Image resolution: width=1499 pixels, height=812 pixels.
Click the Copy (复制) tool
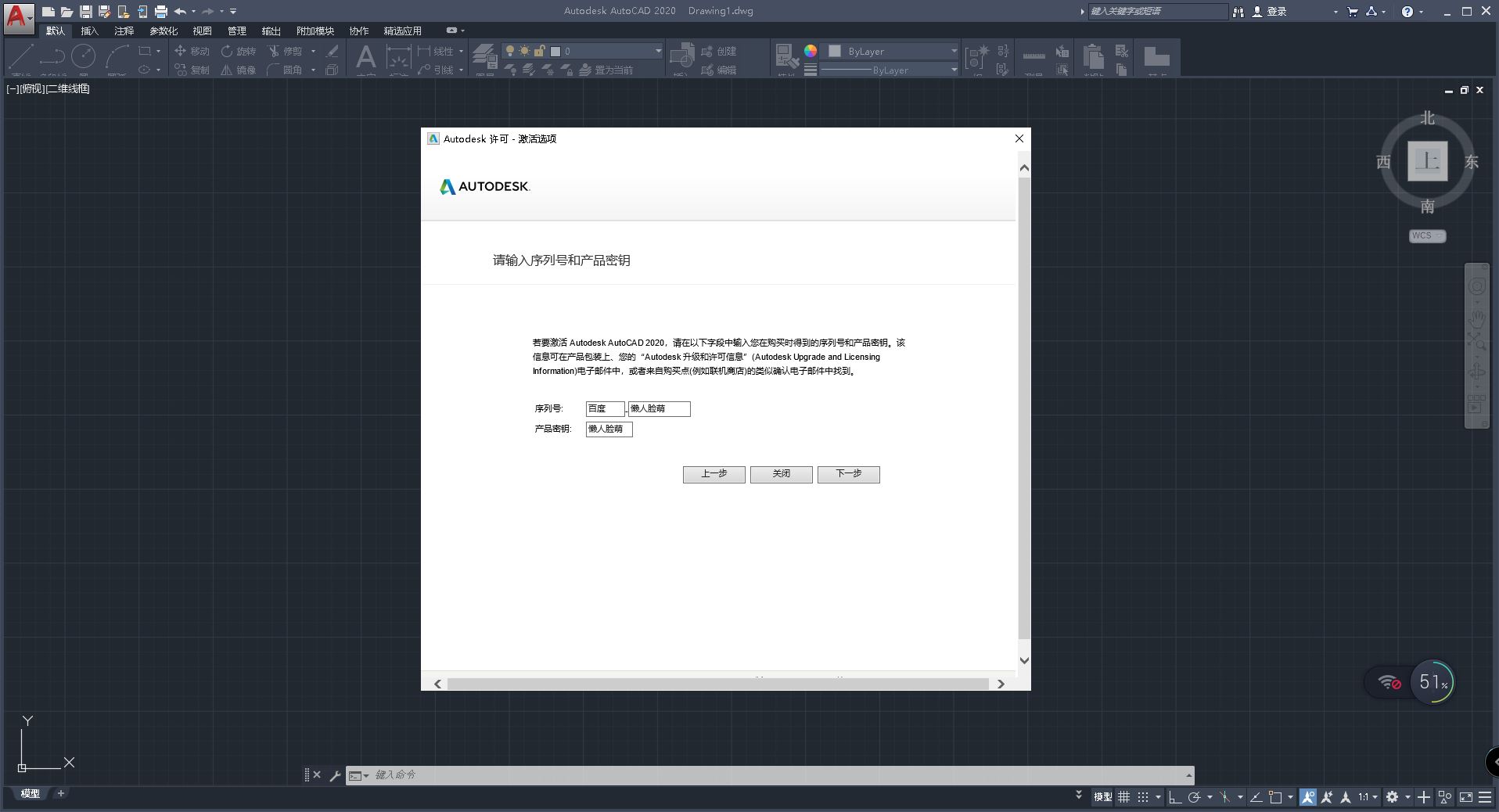tap(192, 70)
